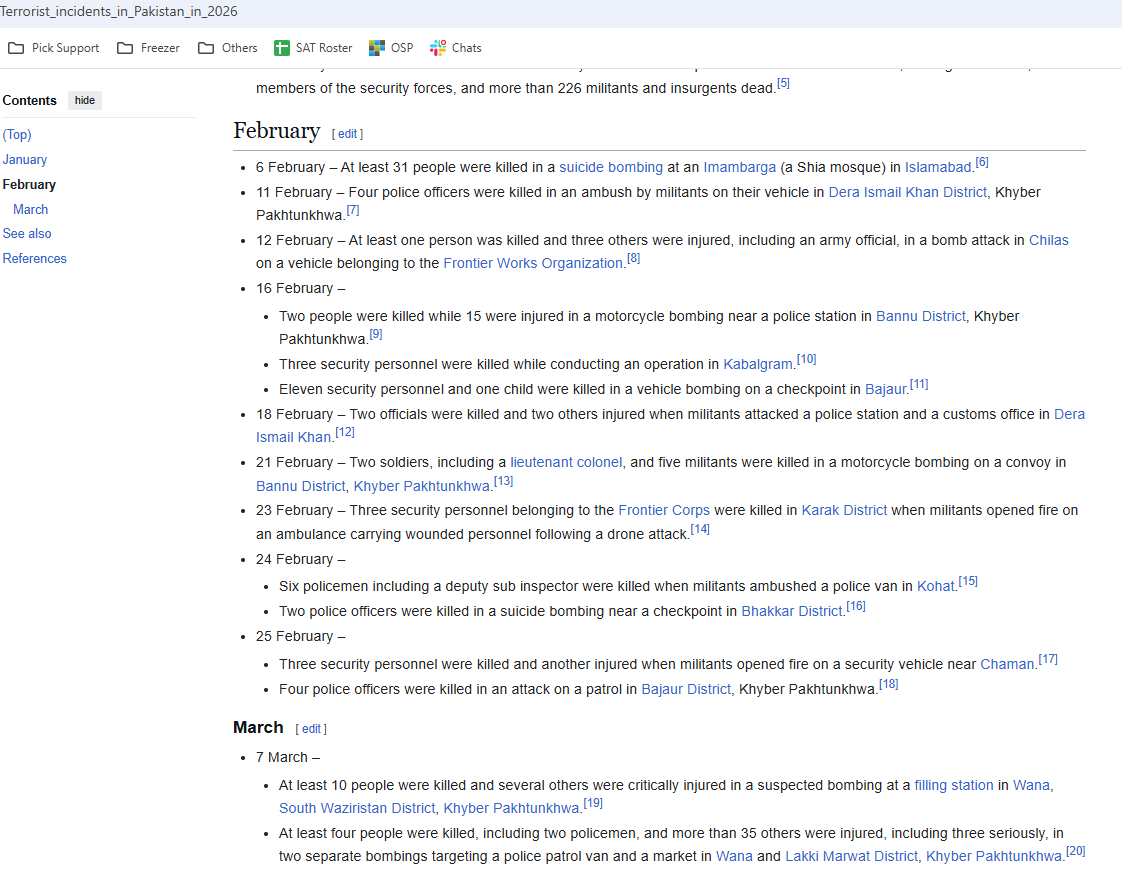Open the Chats Slack bookmark

456,48
